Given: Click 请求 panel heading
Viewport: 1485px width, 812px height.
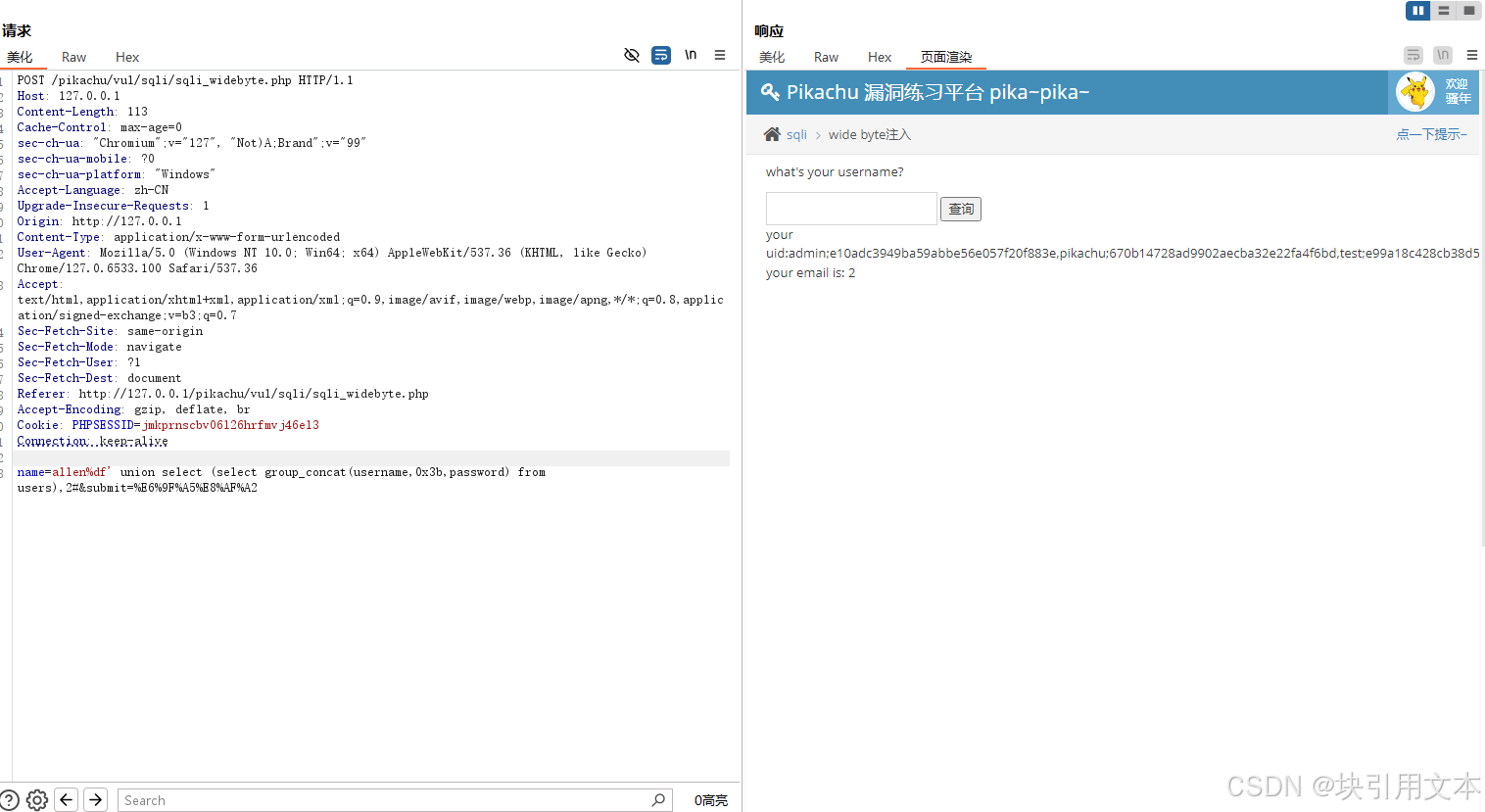Looking at the screenshot, I should pos(17,31).
